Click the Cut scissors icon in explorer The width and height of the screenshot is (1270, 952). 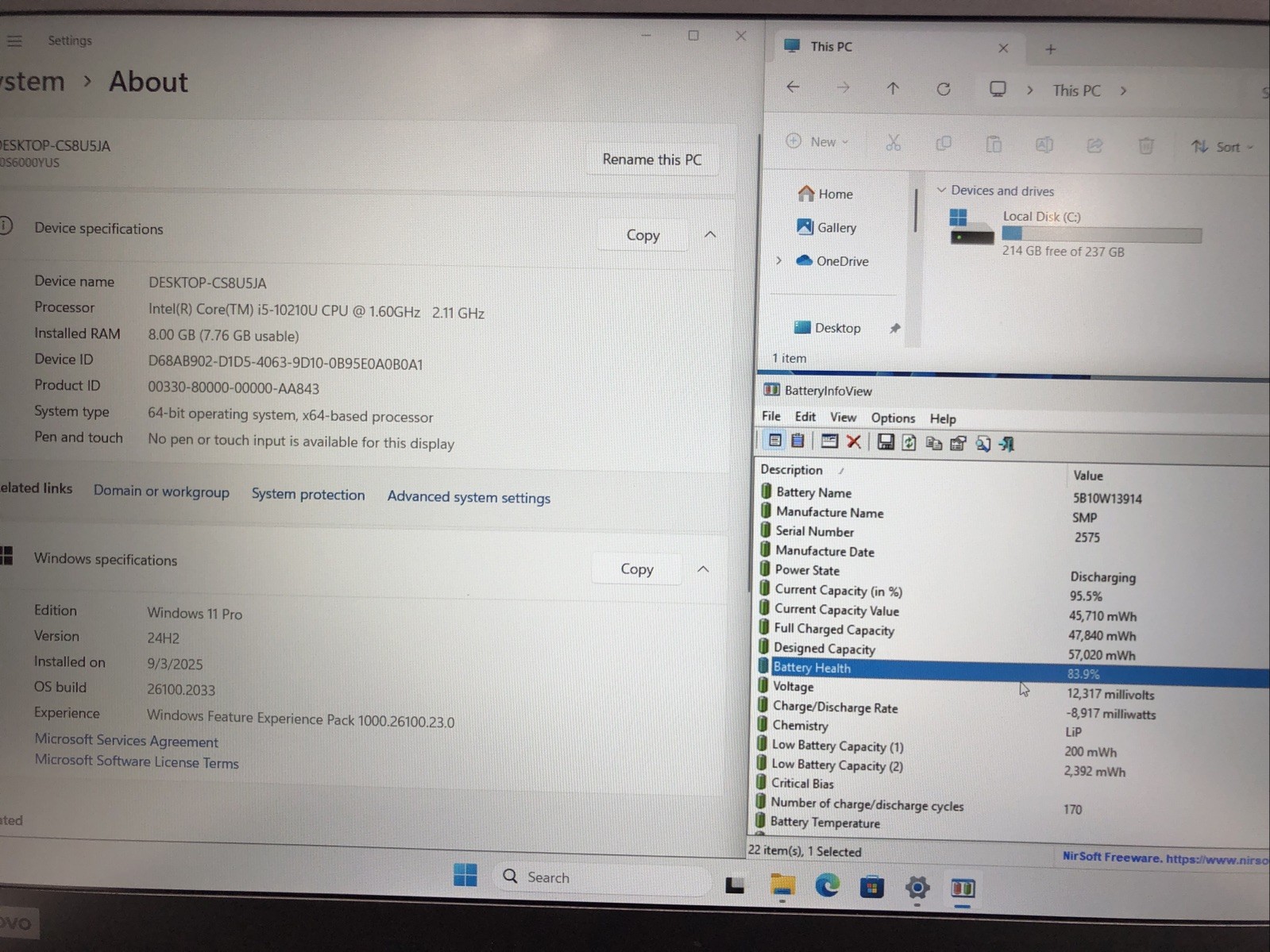coord(894,142)
